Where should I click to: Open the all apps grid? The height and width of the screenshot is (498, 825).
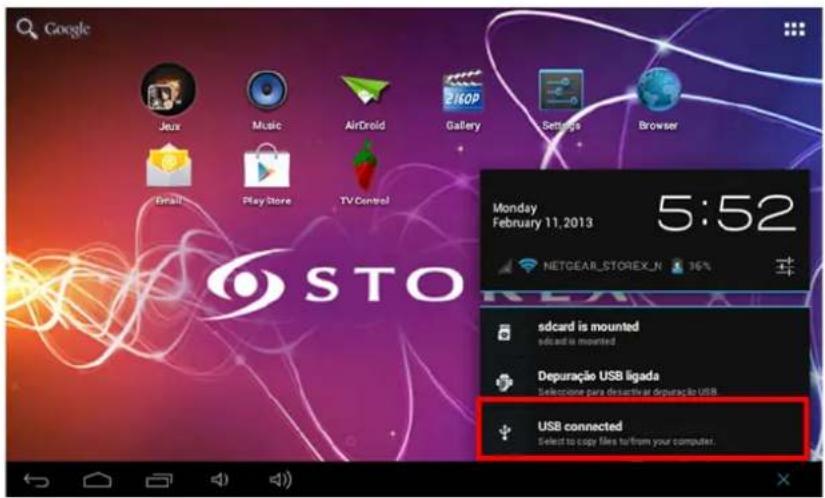coord(794,29)
